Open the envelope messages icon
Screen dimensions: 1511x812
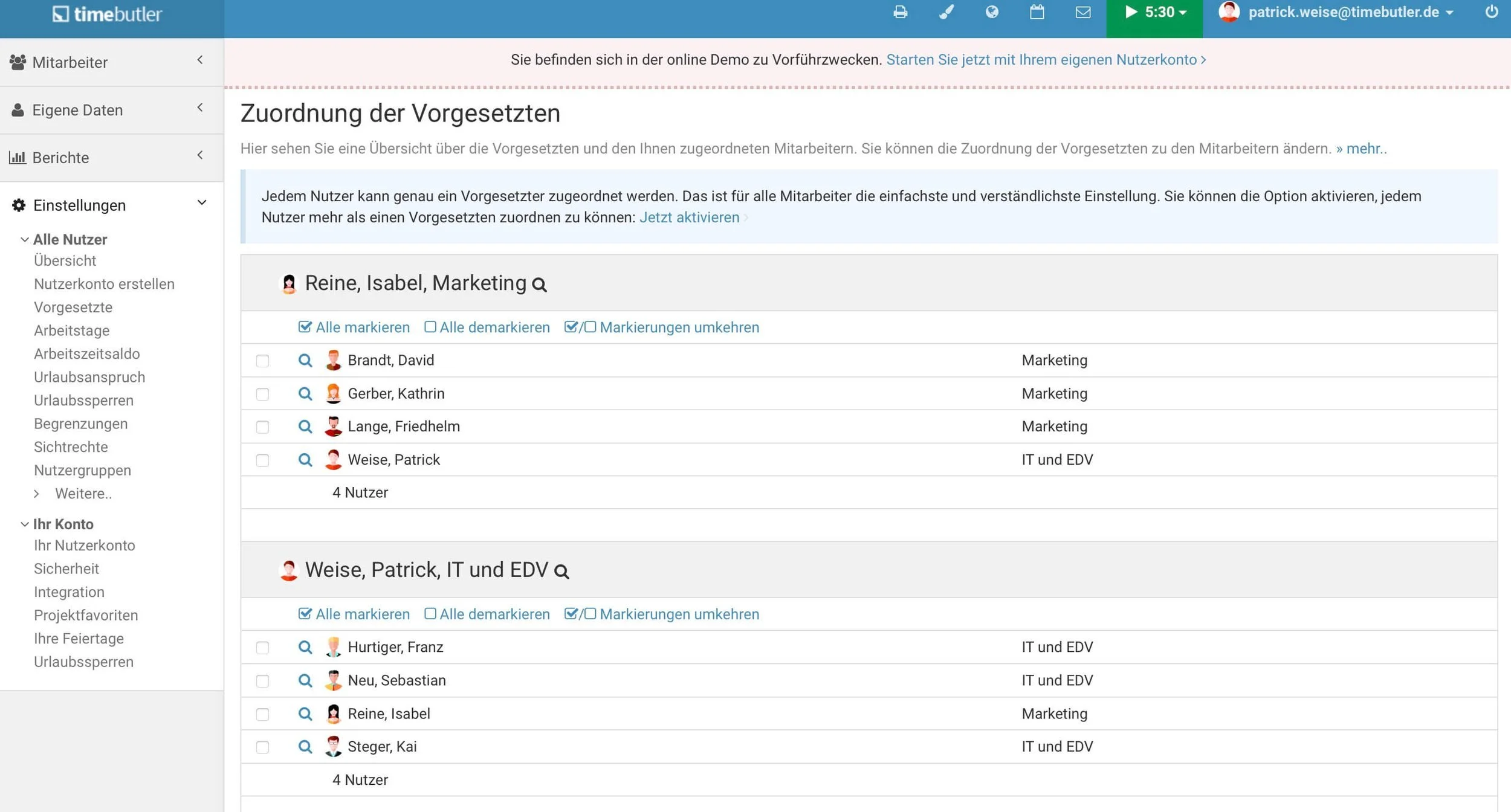pos(1083,12)
